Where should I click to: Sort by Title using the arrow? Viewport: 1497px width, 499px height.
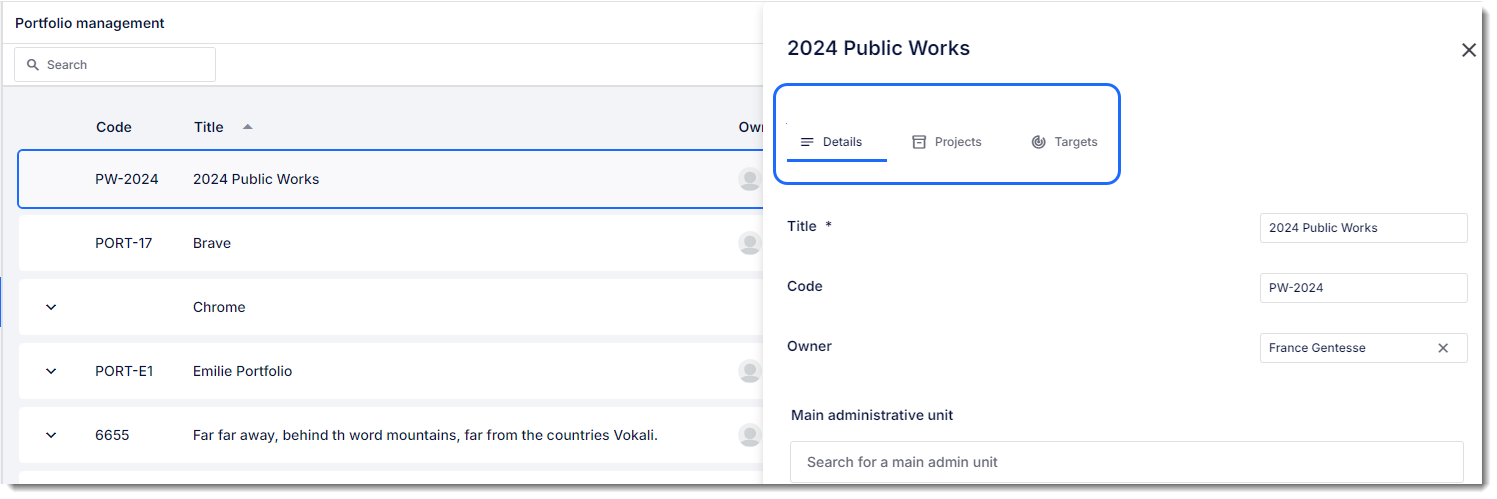248,127
